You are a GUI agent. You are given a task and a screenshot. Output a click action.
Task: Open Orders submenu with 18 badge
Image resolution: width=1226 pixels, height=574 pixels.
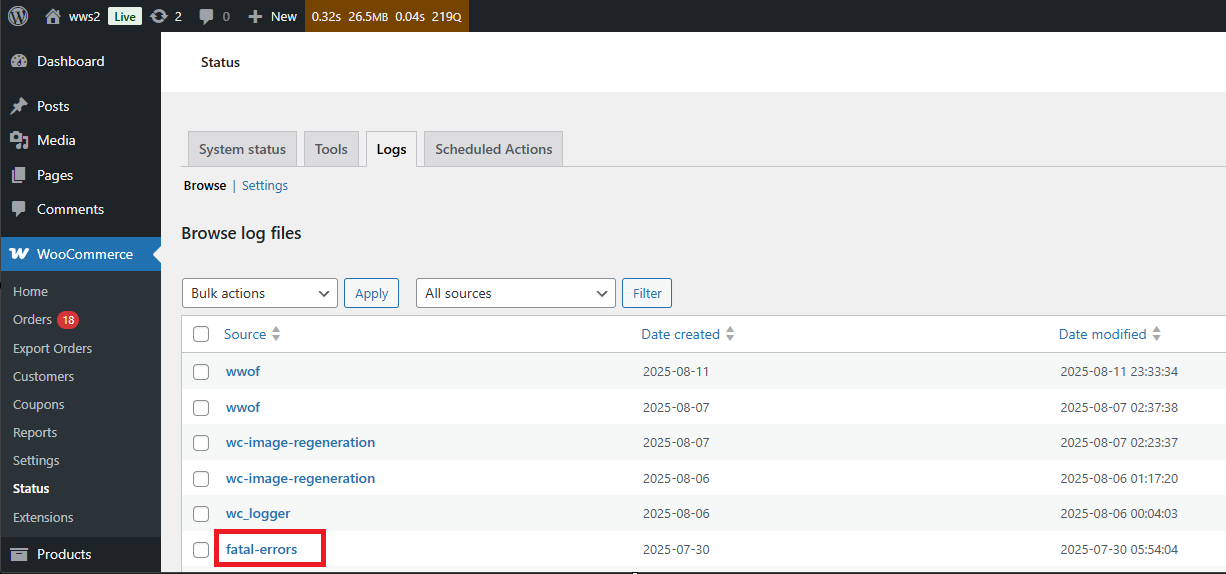pyautogui.click(x=45, y=320)
